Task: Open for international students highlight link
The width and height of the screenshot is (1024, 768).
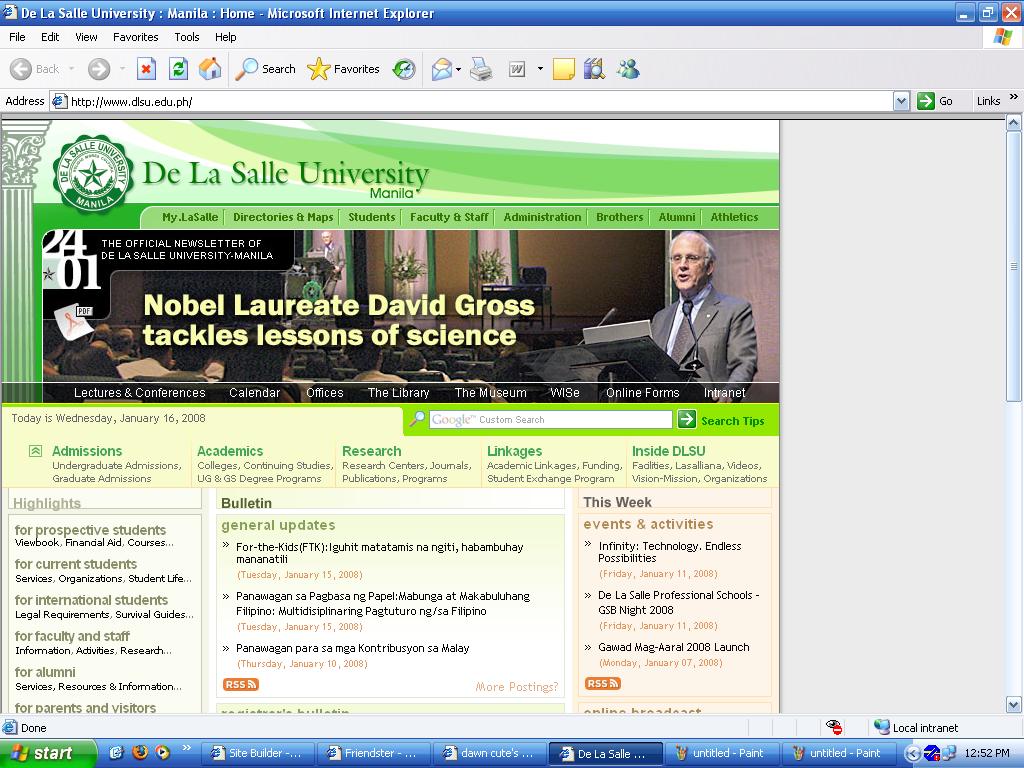Action: tap(91, 600)
